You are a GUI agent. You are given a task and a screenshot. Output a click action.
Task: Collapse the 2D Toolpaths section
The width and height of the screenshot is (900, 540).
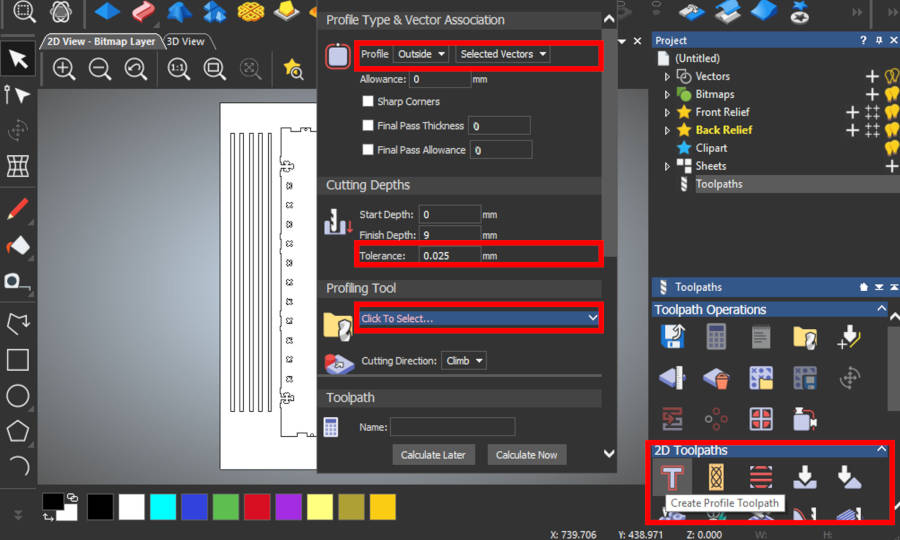[882, 450]
